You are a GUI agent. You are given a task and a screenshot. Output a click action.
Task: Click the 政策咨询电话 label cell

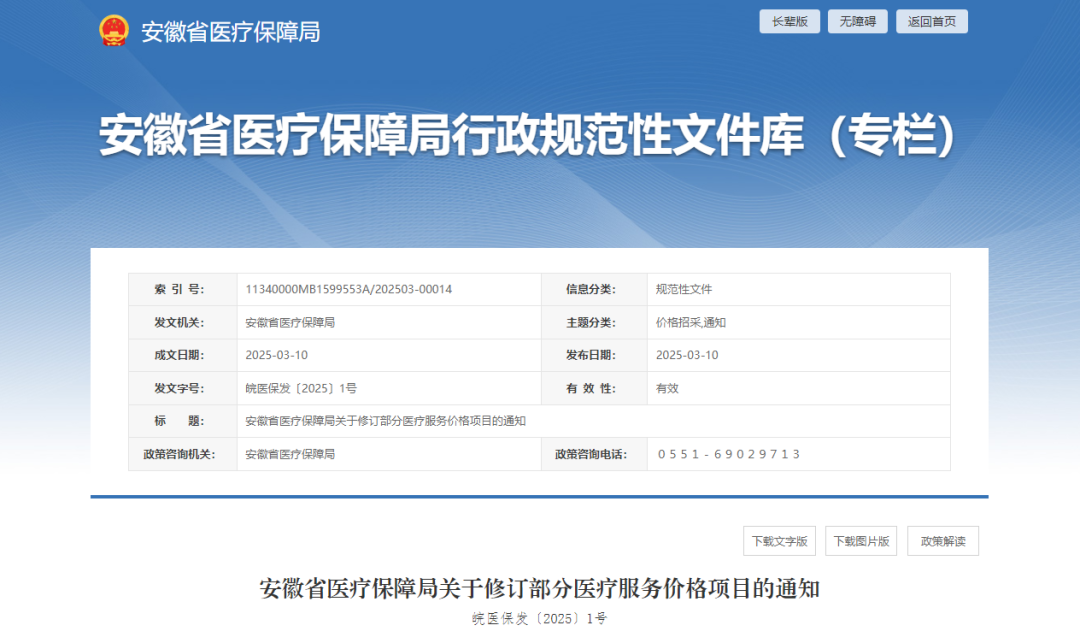pos(594,454)
